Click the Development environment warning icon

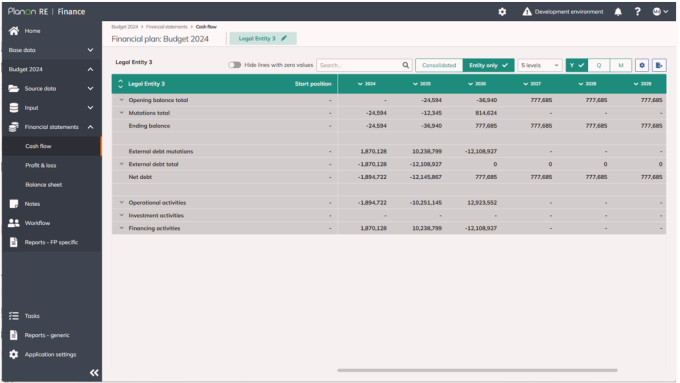click(x=527, y=12)
